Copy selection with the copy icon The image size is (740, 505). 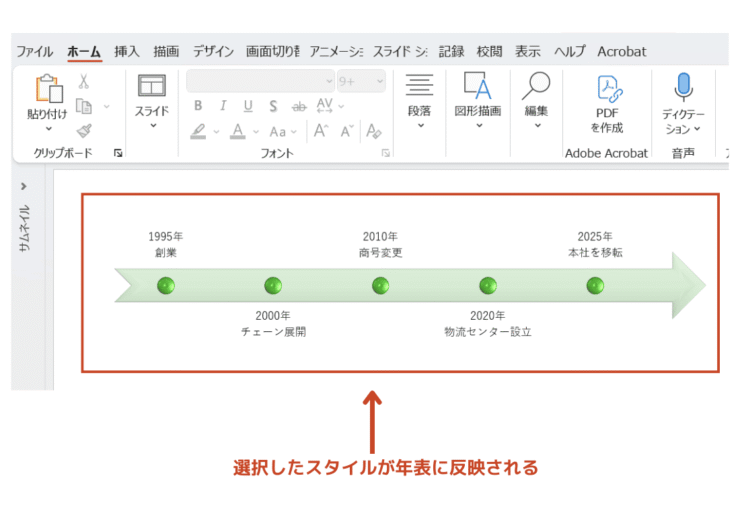click(x=84, y=106)
